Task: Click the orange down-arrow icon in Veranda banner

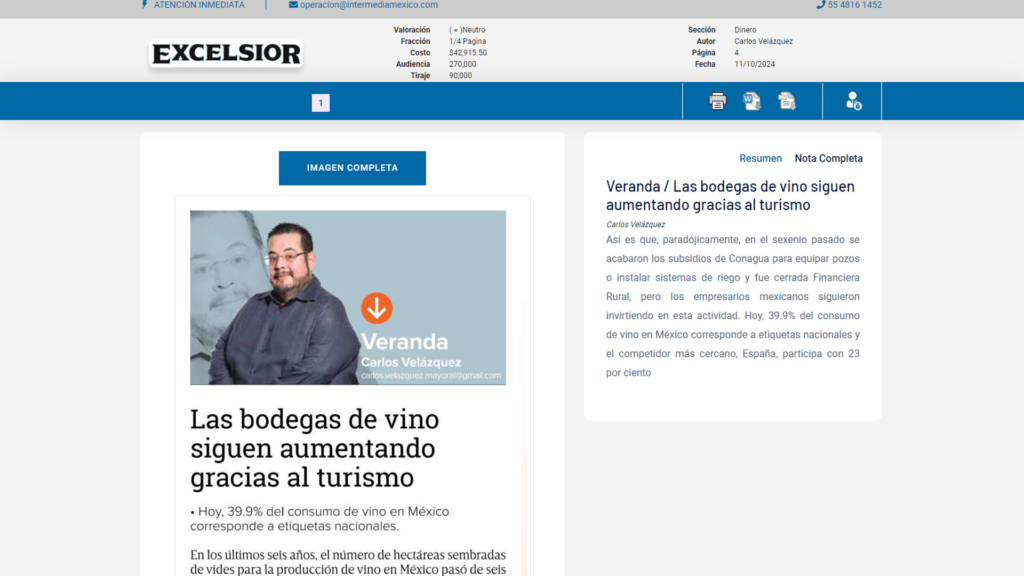Action: pyautogui.click(x=377, y=308)
